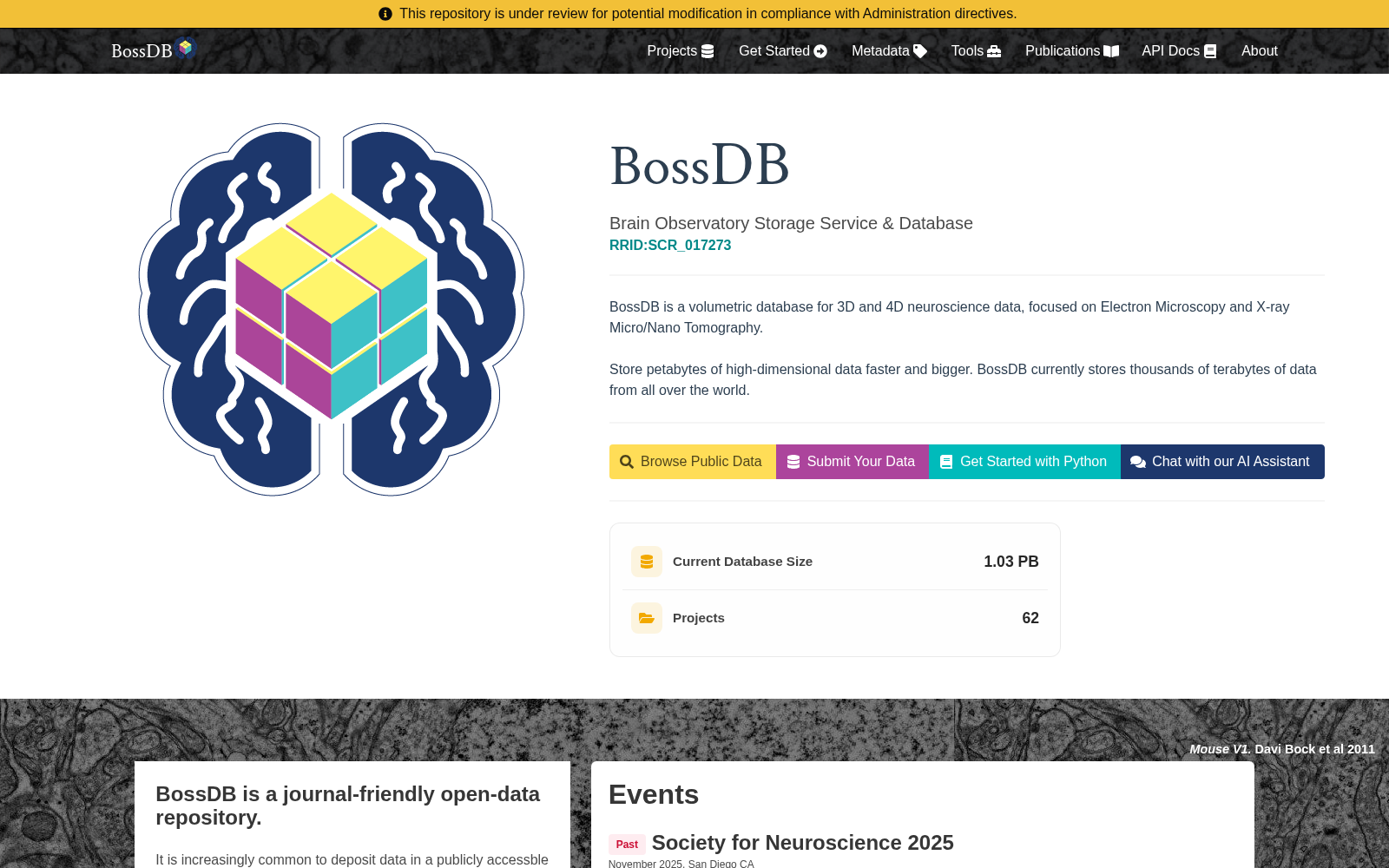Viewport: 1389px width, 868px height.
Task: Click the yellow review notice banner text
Action: click(708, 14)
